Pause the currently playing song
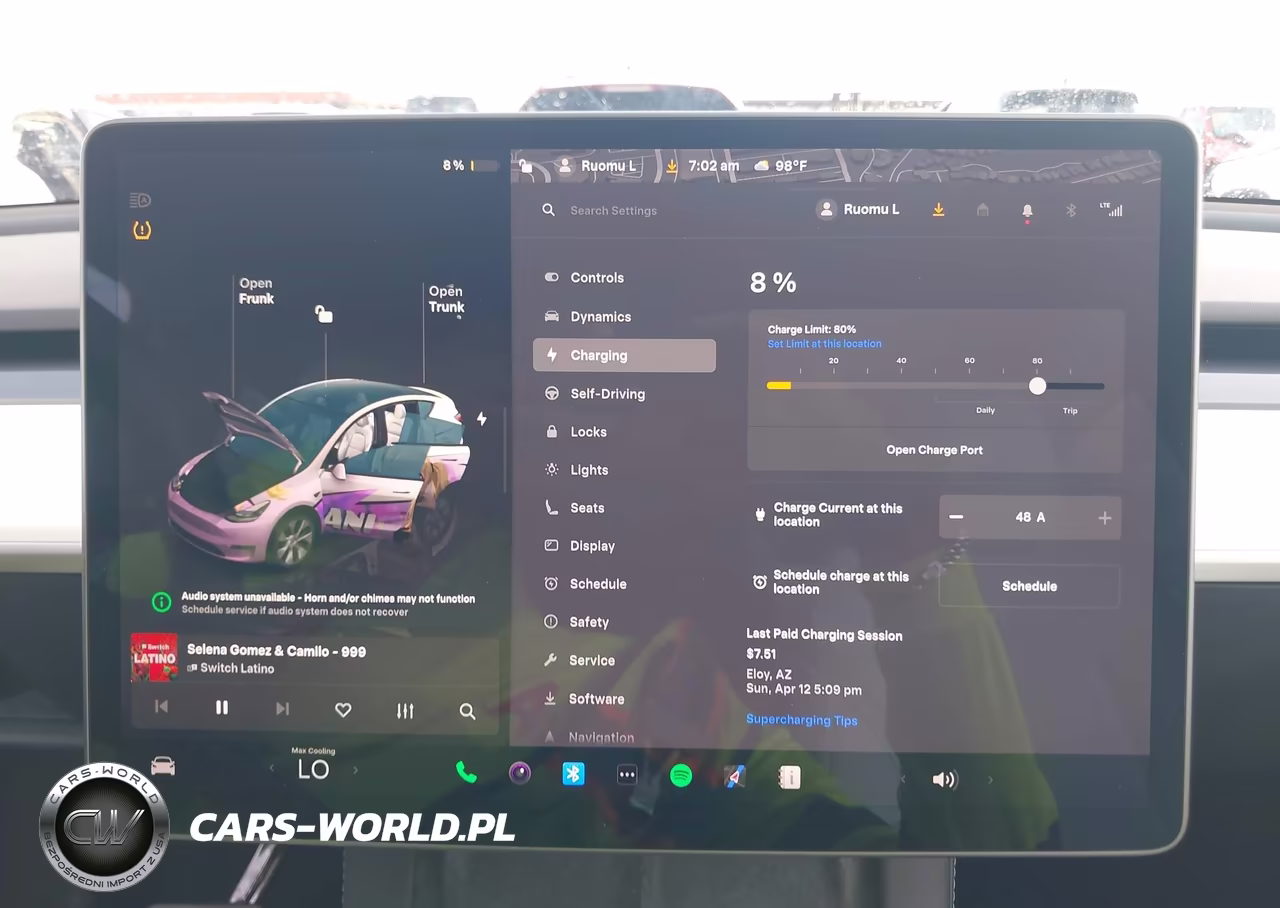The width and height of the screenshot is (1280, 908). (222, 708)
